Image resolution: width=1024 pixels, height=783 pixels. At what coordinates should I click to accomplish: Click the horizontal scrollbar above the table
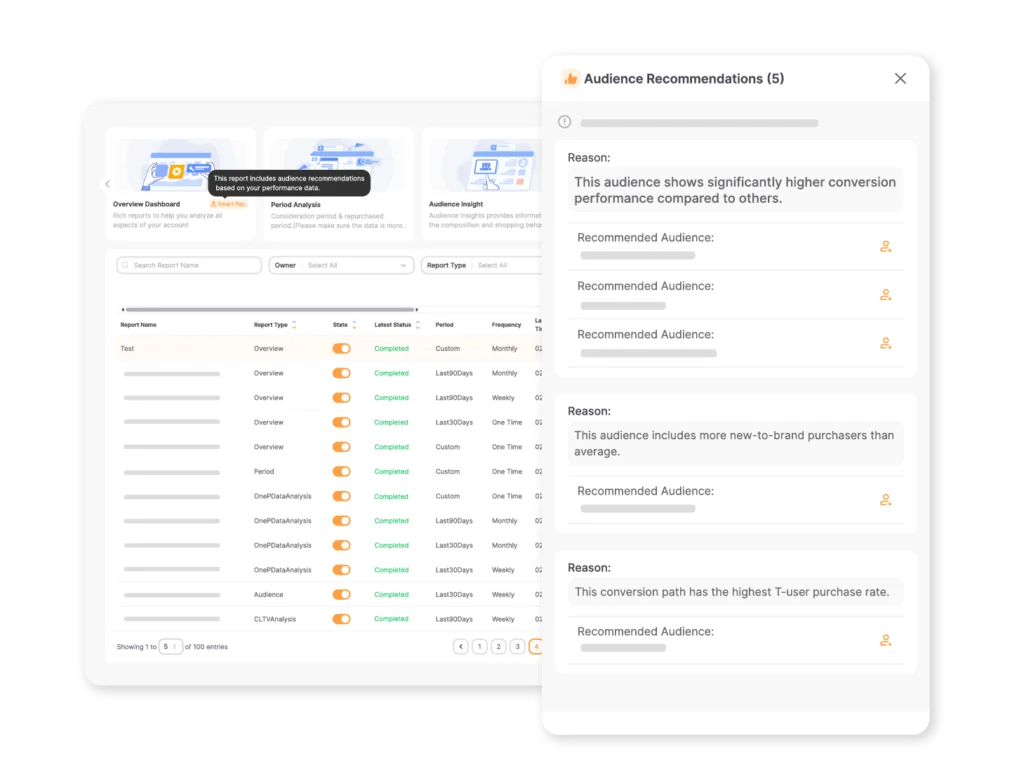[268, 310]
